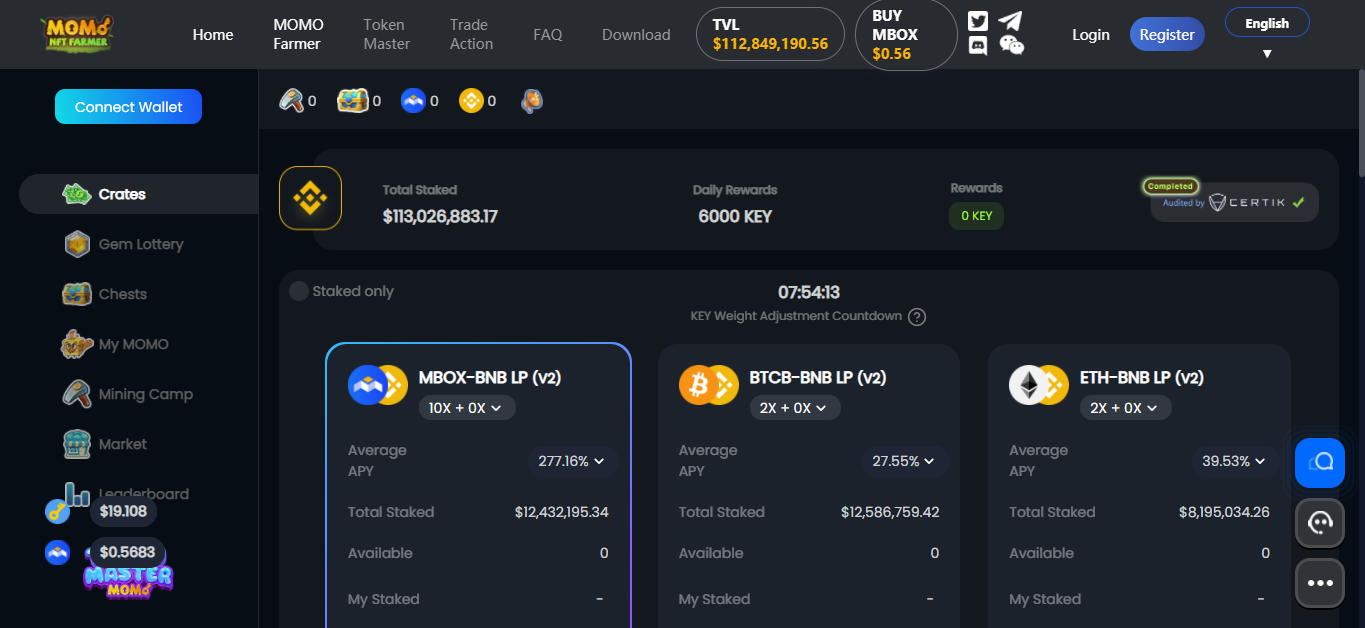Click the ETH-BNB LP pair icon
This screenshot has width=1365, height=628.
tap(1038, 385)
